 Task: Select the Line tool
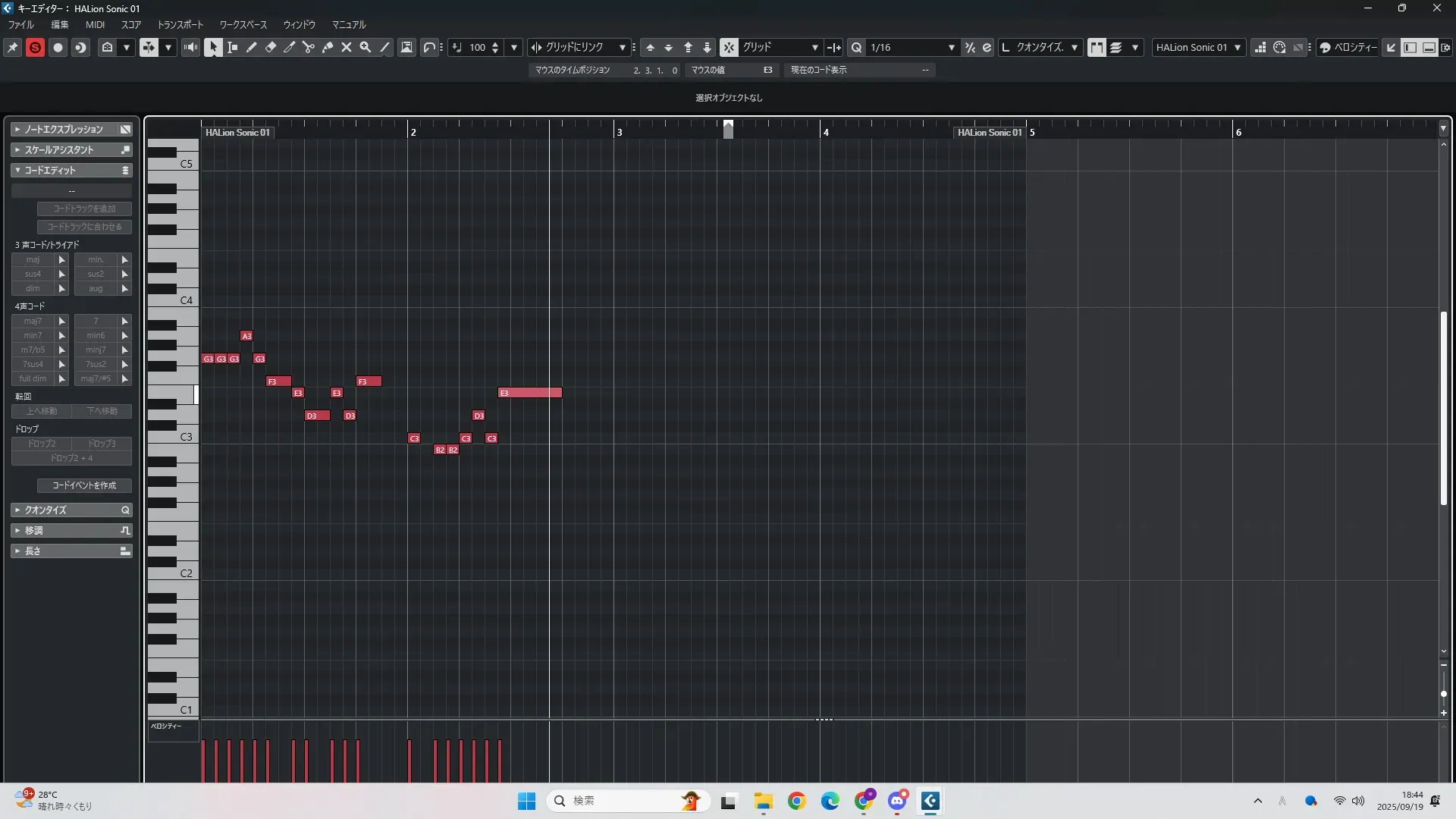pos(384,47)
